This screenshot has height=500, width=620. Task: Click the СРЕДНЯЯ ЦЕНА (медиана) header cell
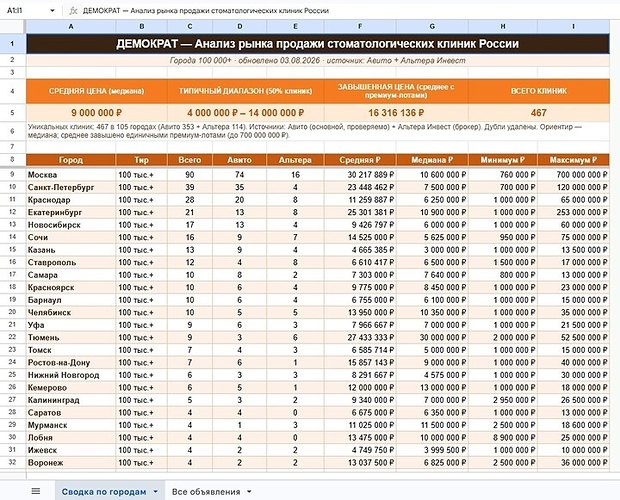(96, 91)
